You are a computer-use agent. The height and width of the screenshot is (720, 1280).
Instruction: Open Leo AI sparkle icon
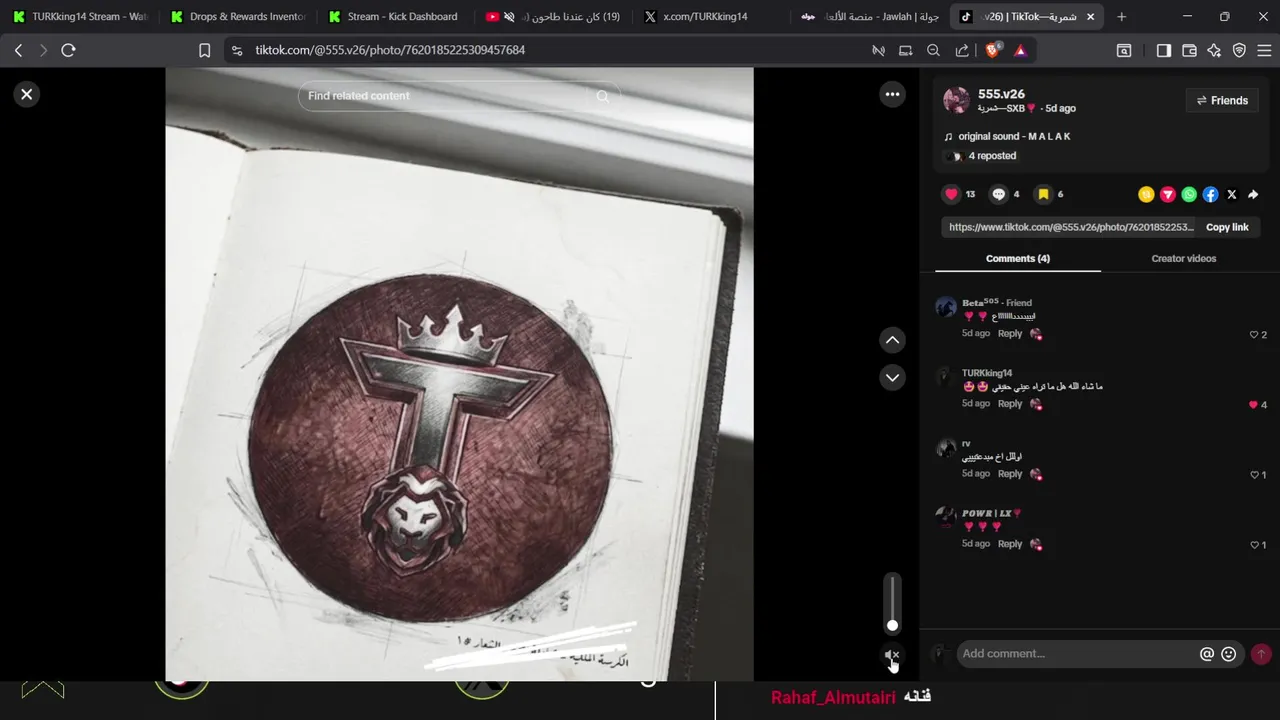(x=1214, y=50)
